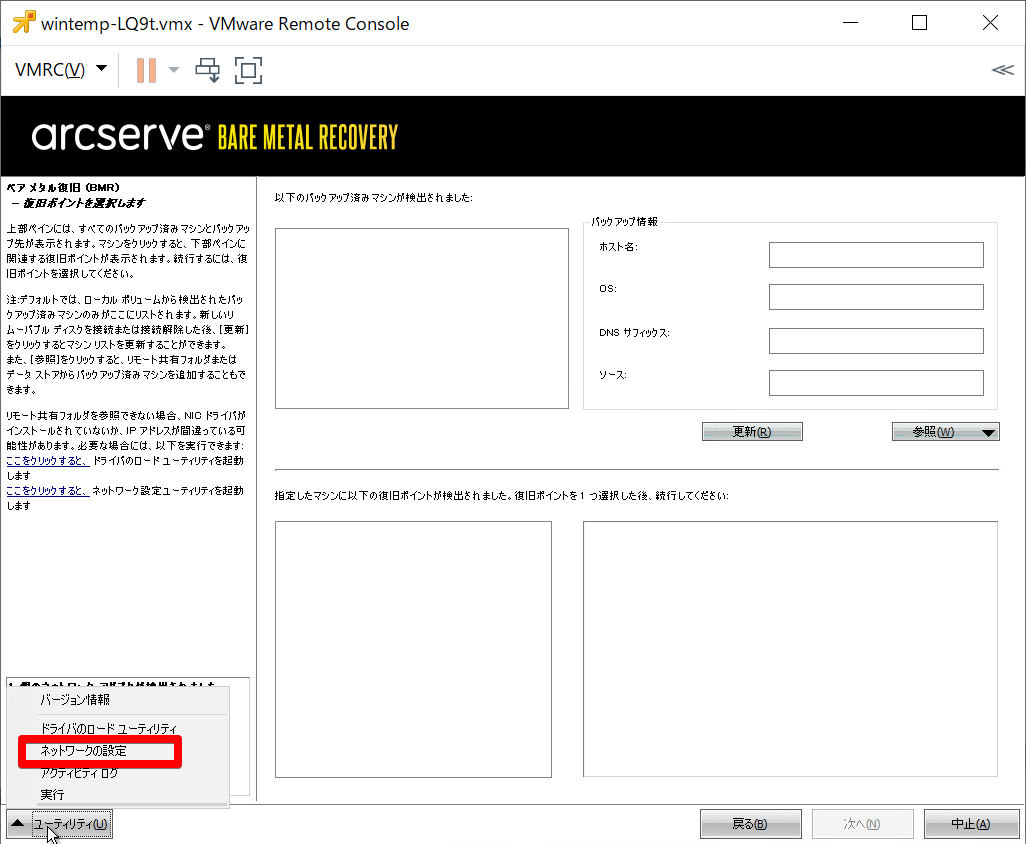The image size is (1026, 844).
Task: Open the VMRC(V) menu dropdown
Action: click(61, 69)
